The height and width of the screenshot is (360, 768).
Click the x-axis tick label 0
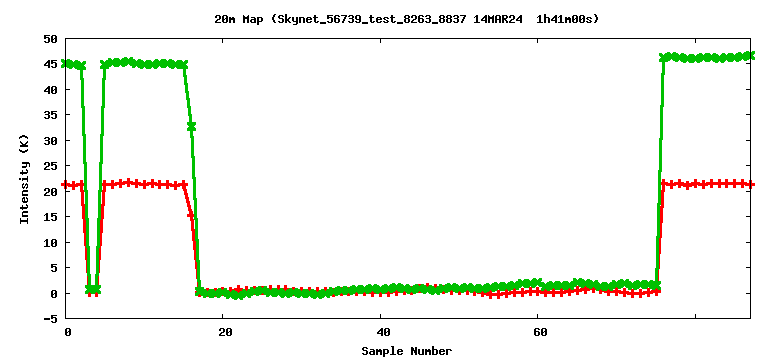(68, 332)
